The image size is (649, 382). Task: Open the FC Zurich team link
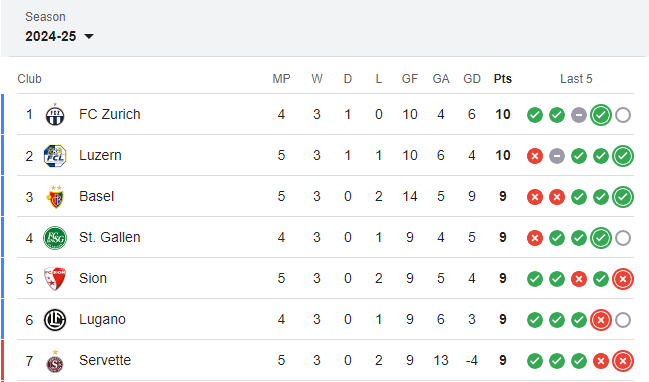[110, 114]
